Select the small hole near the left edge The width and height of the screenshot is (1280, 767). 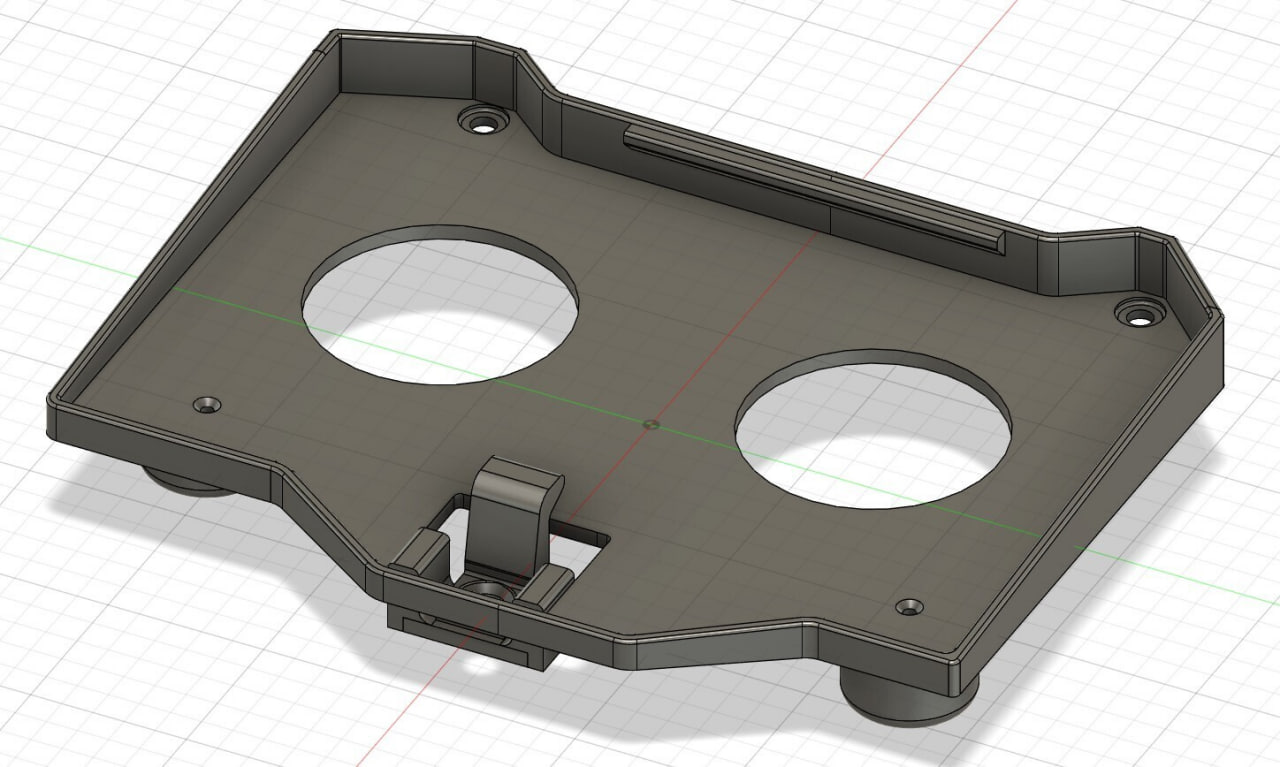pos(209,405)
